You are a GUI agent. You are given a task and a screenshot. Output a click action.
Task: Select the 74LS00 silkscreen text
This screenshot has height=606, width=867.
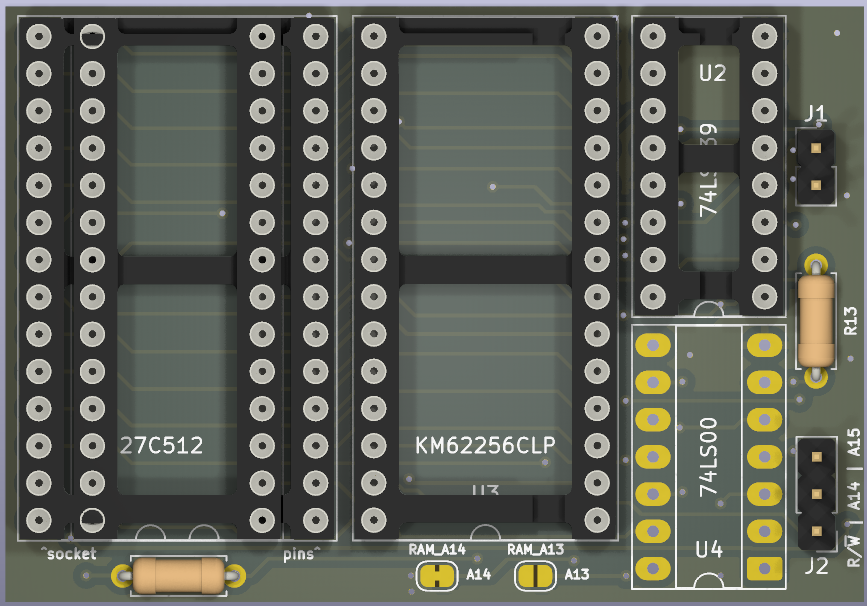(708, 457)
